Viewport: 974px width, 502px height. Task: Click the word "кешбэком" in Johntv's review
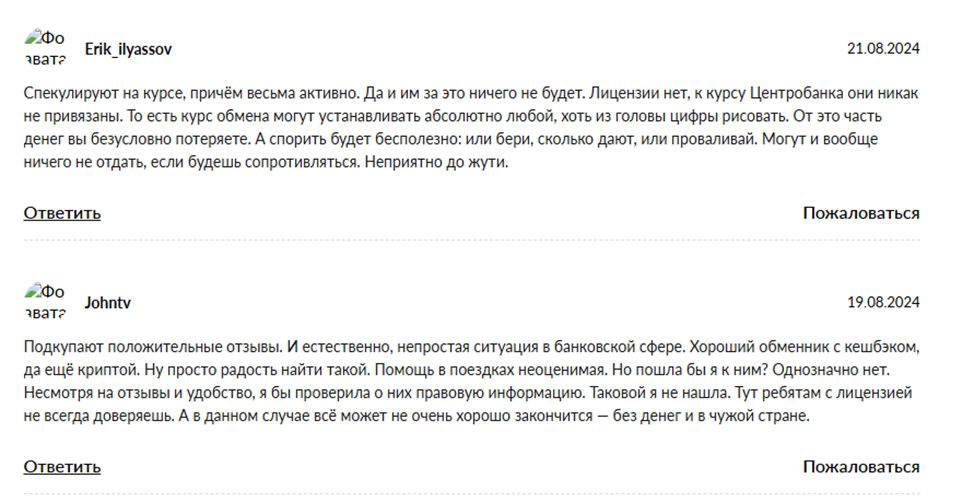(873, 346)
